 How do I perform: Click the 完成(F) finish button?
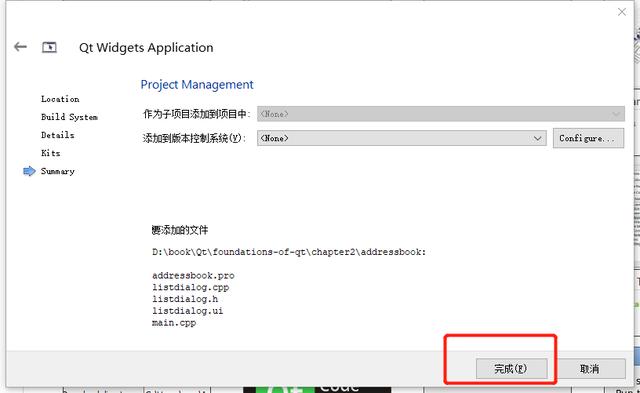[x=511, y=369]
